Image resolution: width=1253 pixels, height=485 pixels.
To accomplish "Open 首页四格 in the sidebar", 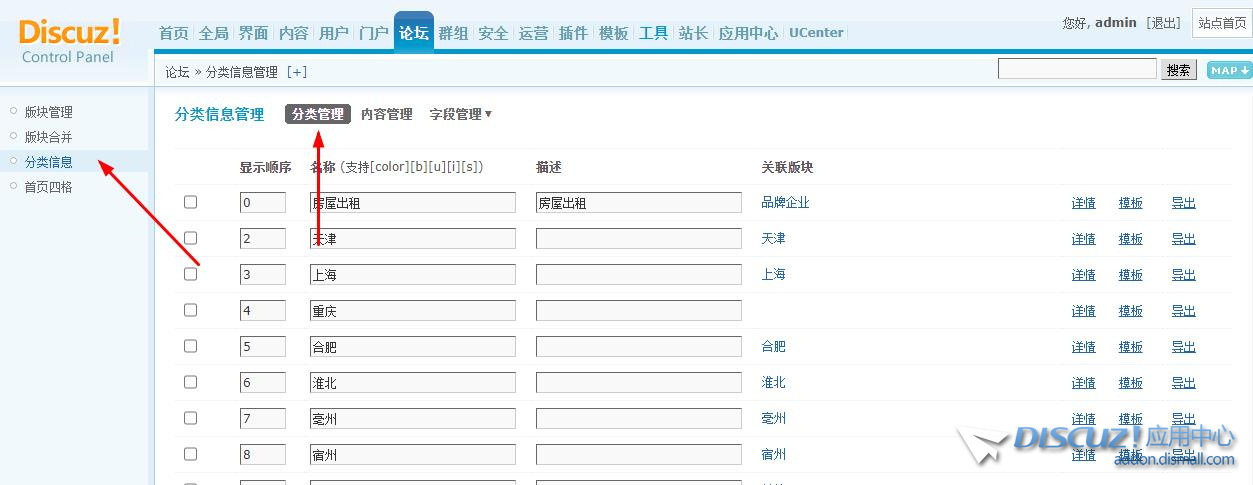I will 49,187.
